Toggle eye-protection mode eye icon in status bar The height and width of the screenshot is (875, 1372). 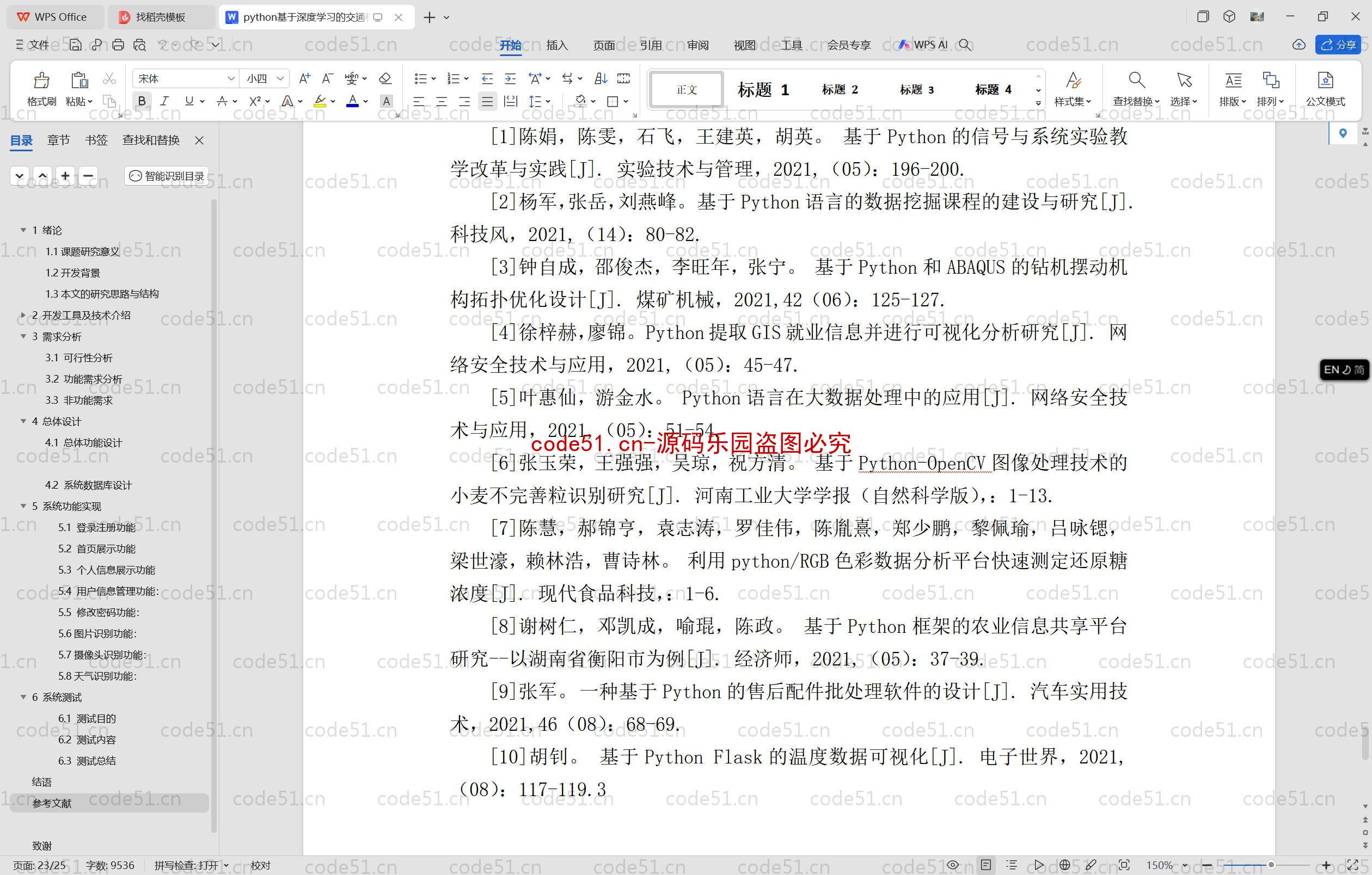tap(953, 865)
